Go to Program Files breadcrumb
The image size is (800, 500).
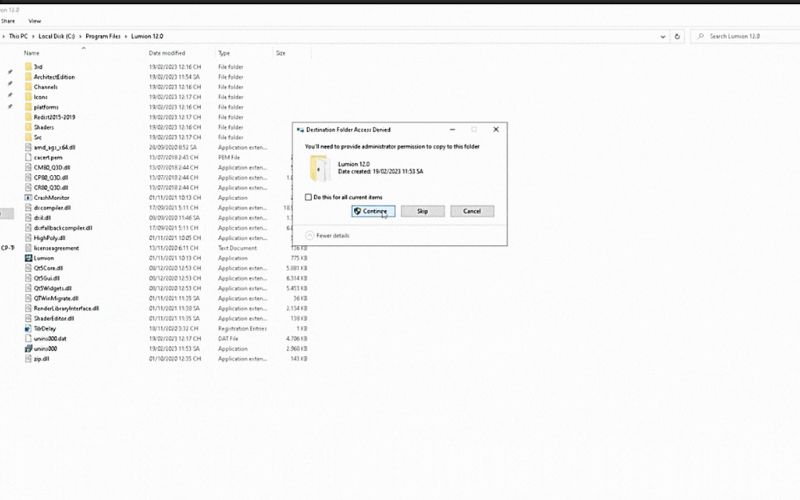(x=103, y=36)
